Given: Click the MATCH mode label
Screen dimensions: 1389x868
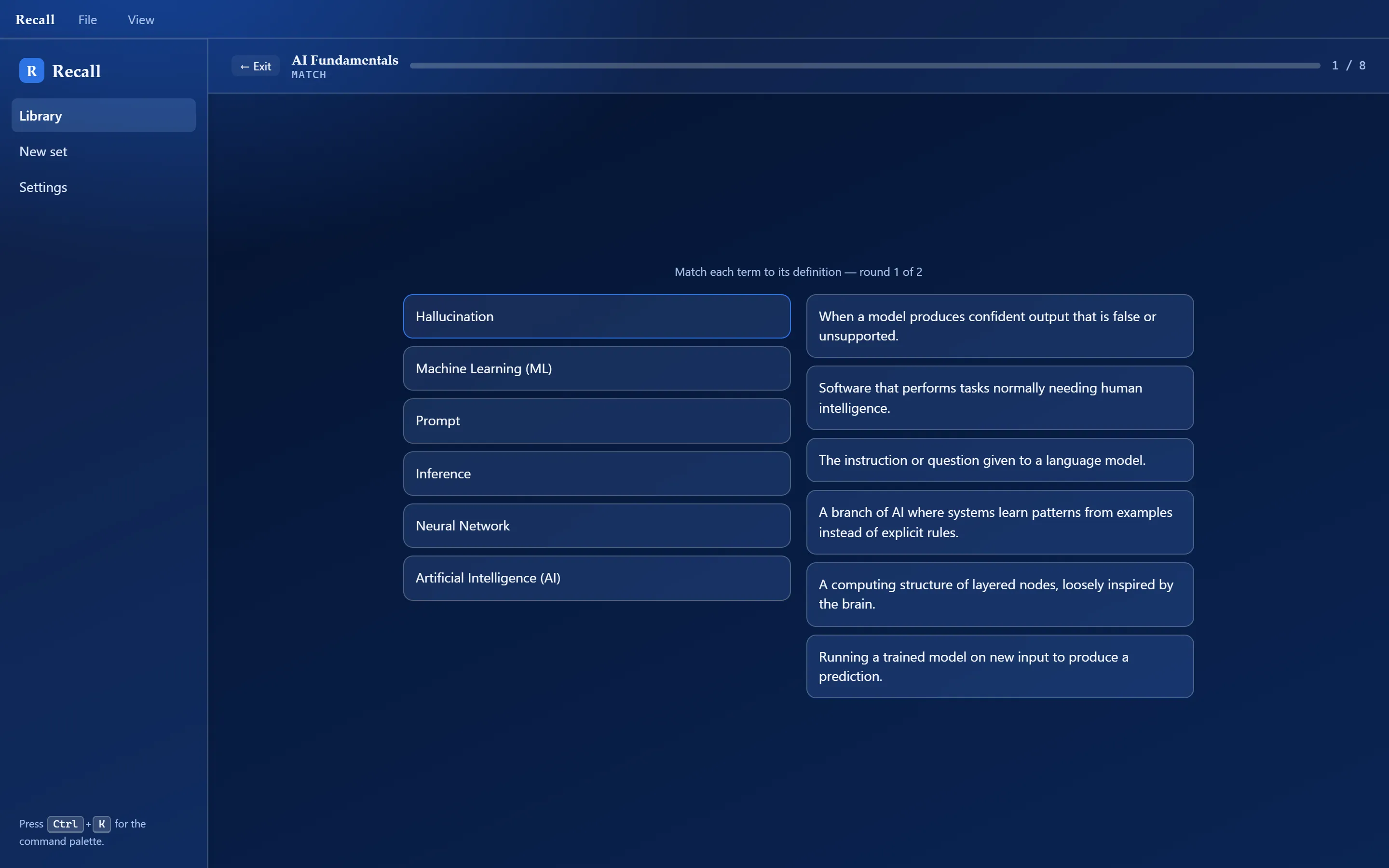Looking at the screenshot, I should pyautogui.click(x=309, y=75).
